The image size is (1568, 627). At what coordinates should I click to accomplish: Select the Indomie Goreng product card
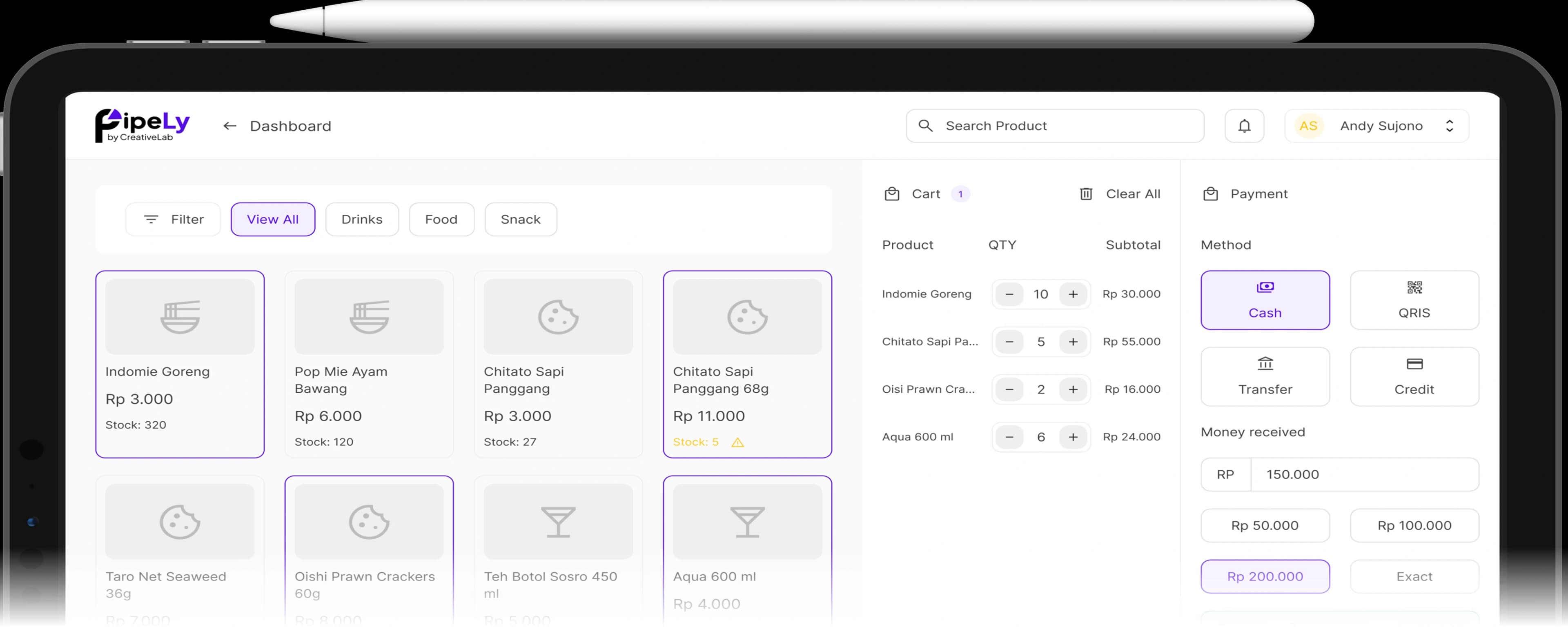(180, 364)
